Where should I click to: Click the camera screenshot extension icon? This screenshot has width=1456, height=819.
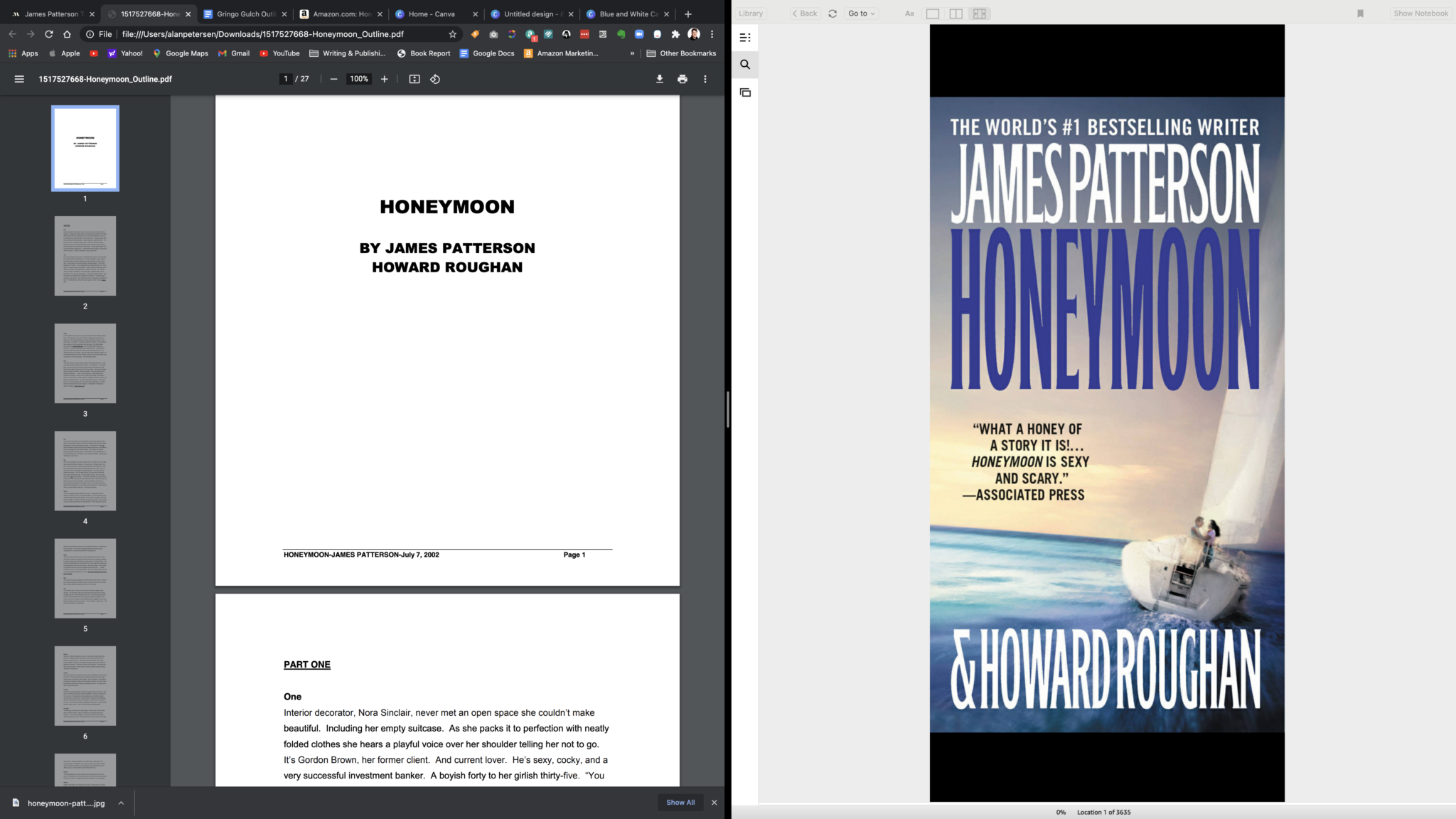coord(493,34)
